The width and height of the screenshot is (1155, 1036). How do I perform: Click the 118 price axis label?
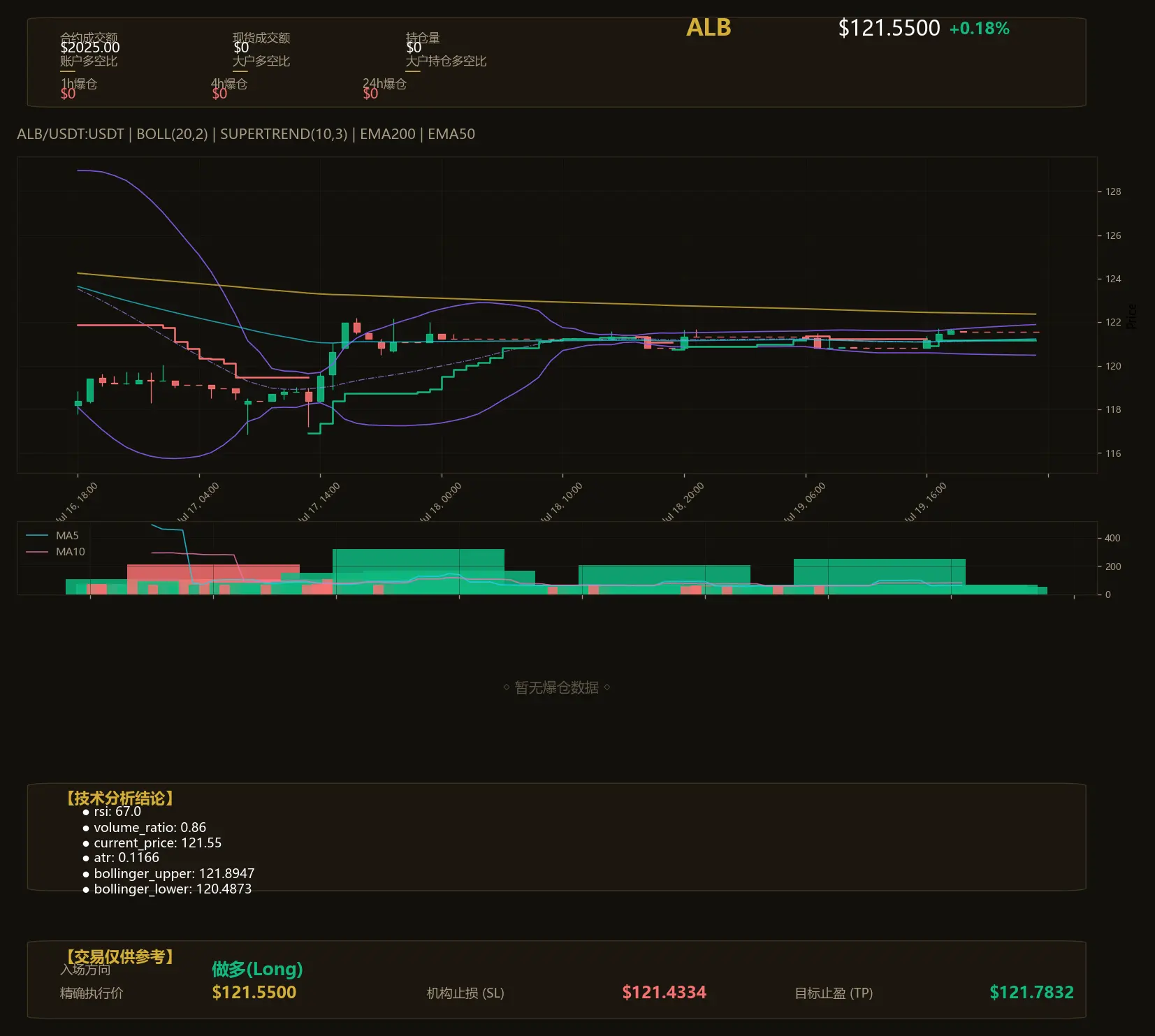[x=1113, y=409]
